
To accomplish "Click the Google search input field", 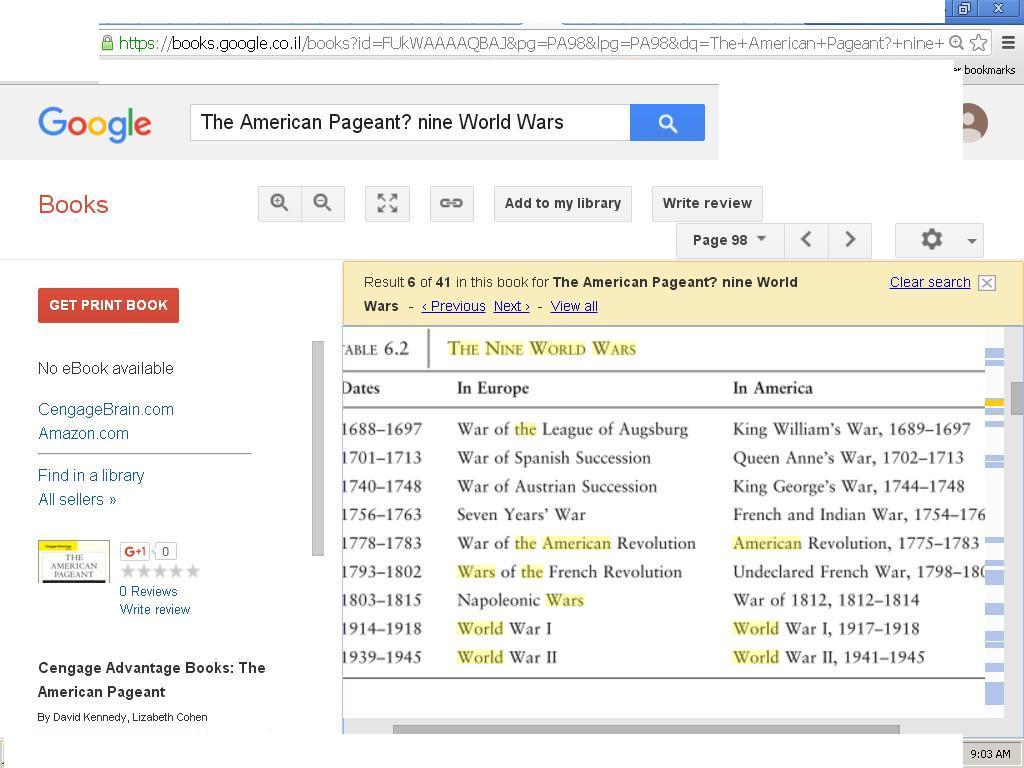I will click(410, 122).
